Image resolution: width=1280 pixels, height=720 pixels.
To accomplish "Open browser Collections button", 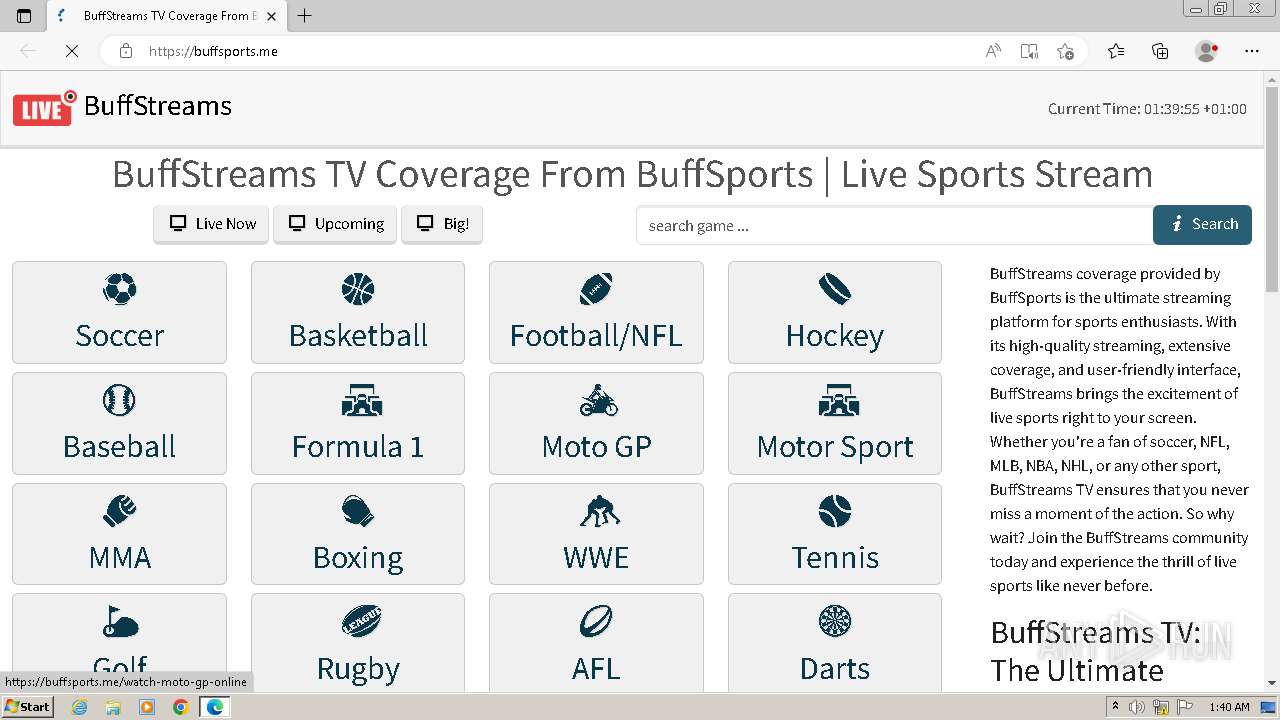I will tap(1160, 51).
